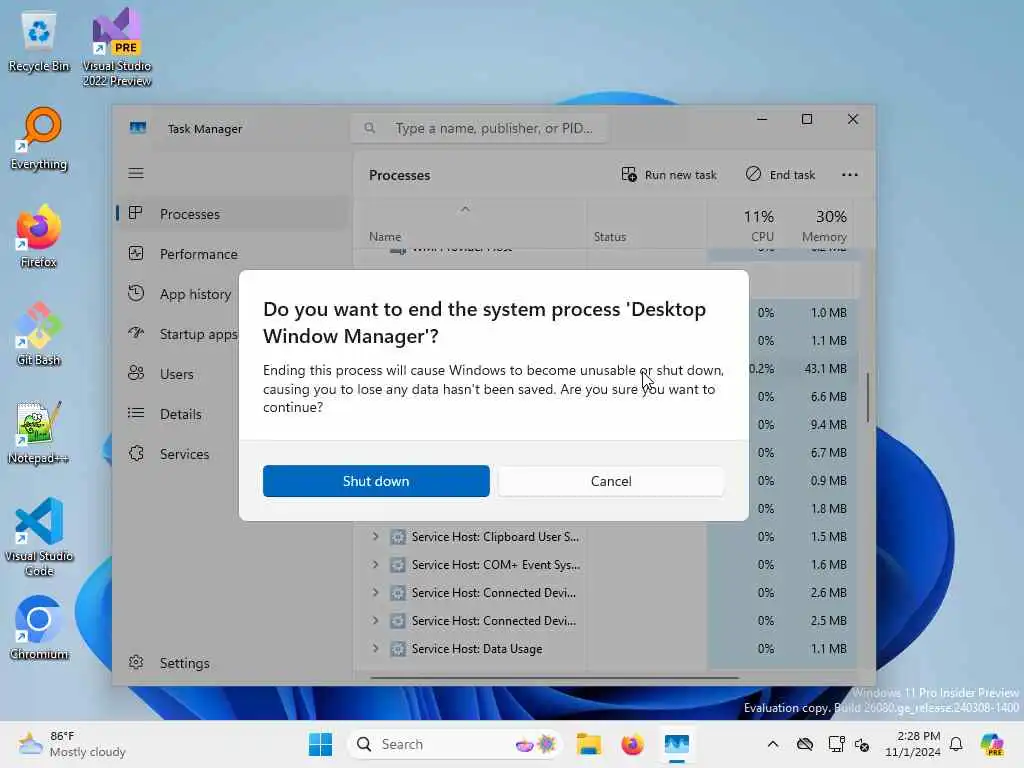The height and width of the screenshot is (768, 1024).
Task: Click the vertical scrollbar in process list
Action: 868,397
